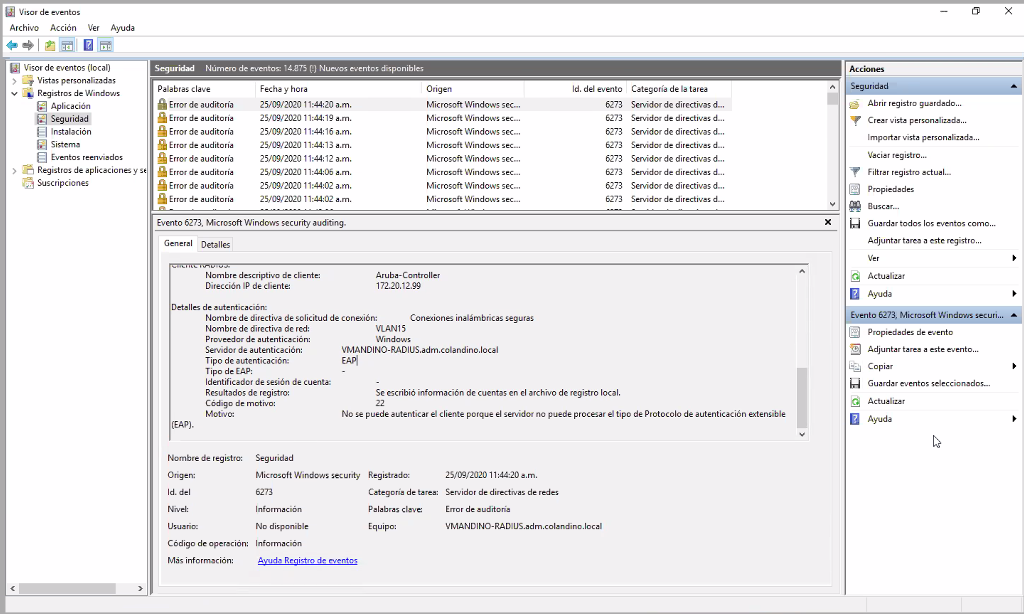
Task: Click Vaciar registro action
Action: 897,155
